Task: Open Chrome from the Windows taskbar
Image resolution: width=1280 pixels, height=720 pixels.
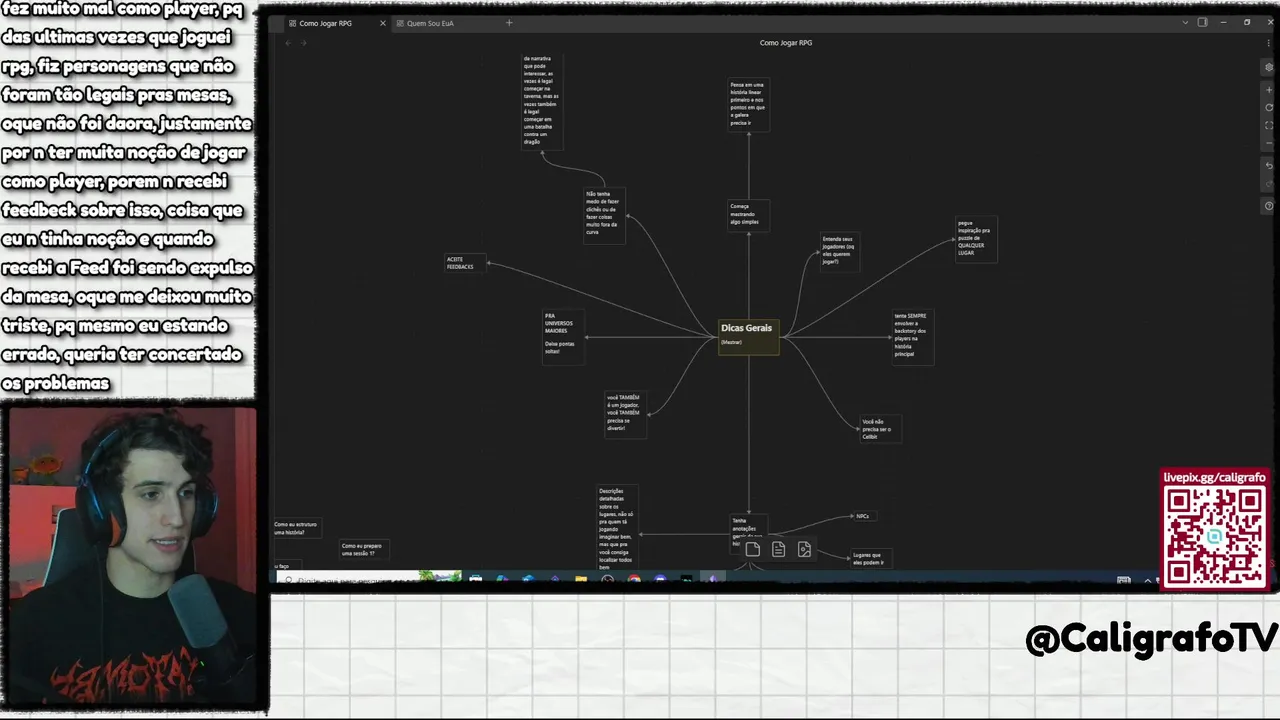Action: point(633,579)
